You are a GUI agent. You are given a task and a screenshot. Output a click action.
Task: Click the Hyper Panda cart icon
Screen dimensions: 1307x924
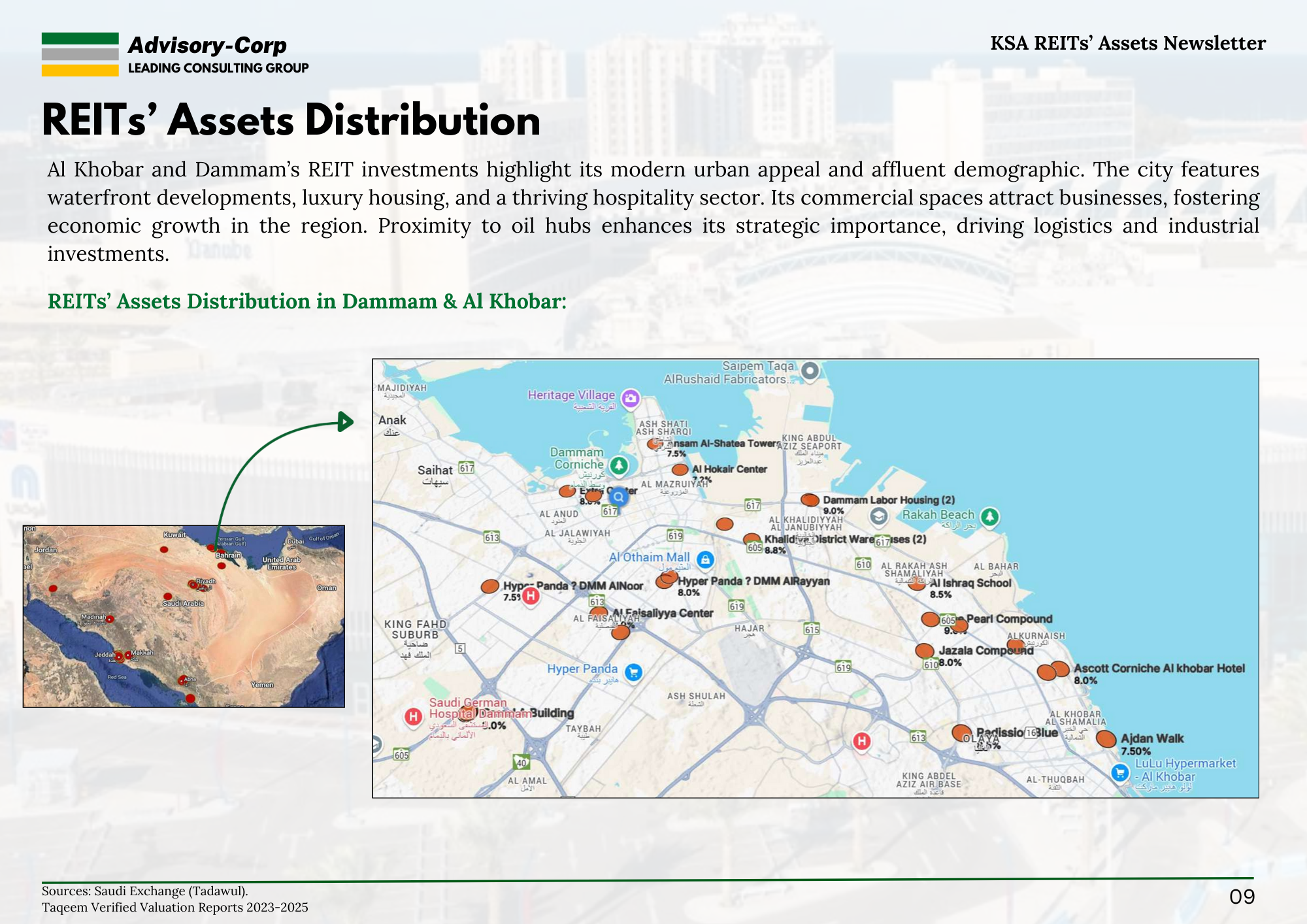pos(633,672)
